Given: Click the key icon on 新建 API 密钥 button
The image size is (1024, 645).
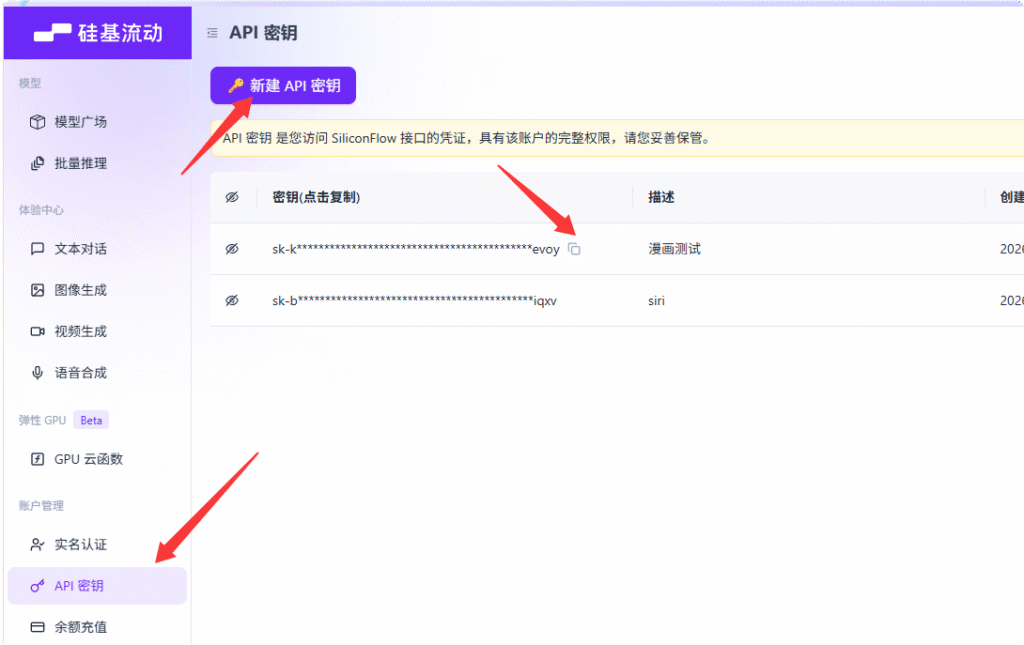Looking at the screenshot, I should [x=236, y=86].
